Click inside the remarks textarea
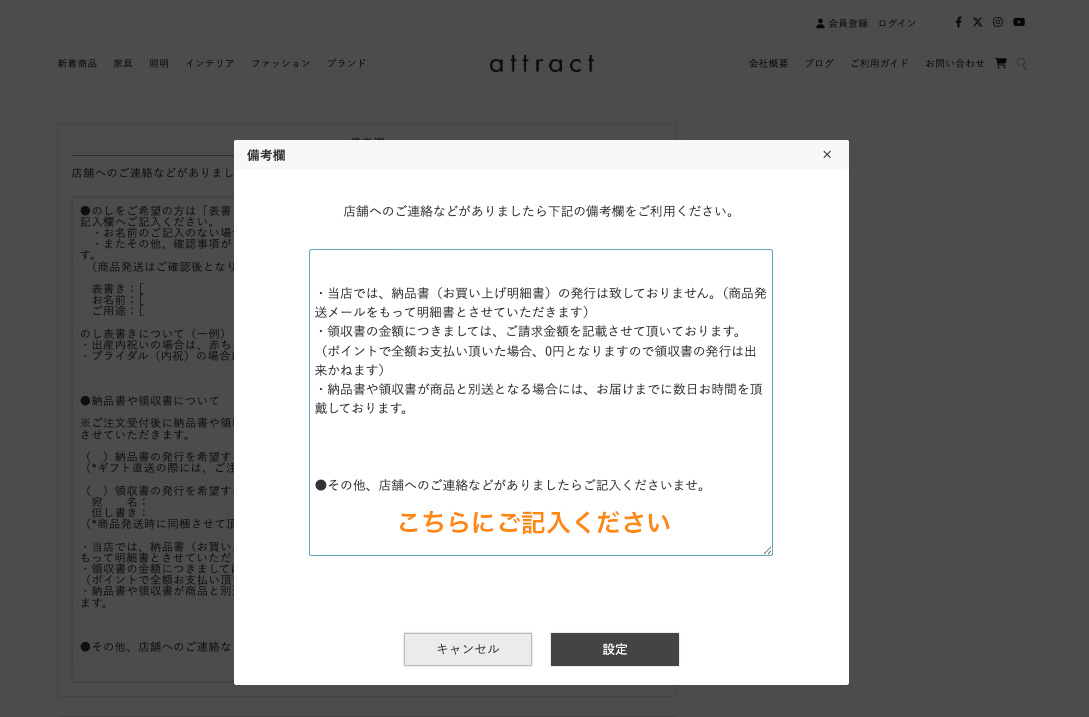Screen dimensions: 1089x717 pyautogui.click(x=540, y=400)
